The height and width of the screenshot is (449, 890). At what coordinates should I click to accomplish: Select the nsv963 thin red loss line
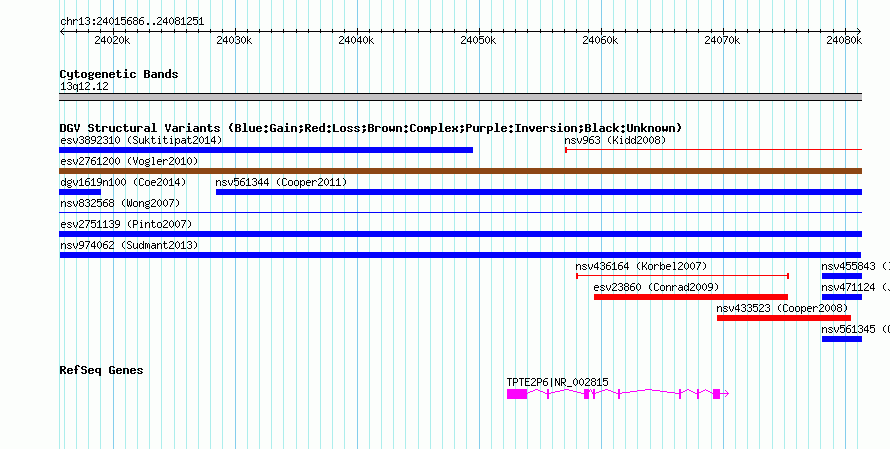[713, 150]
